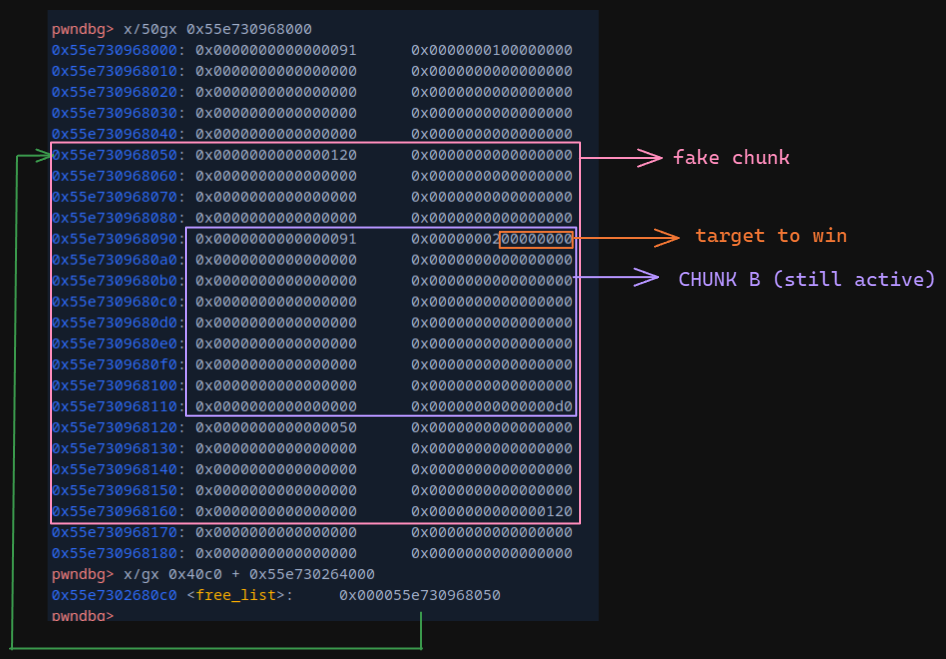Click address 0x55e7302680c0 in the output
This screenshot has width=946, height=659.
[x=115, y=595]
